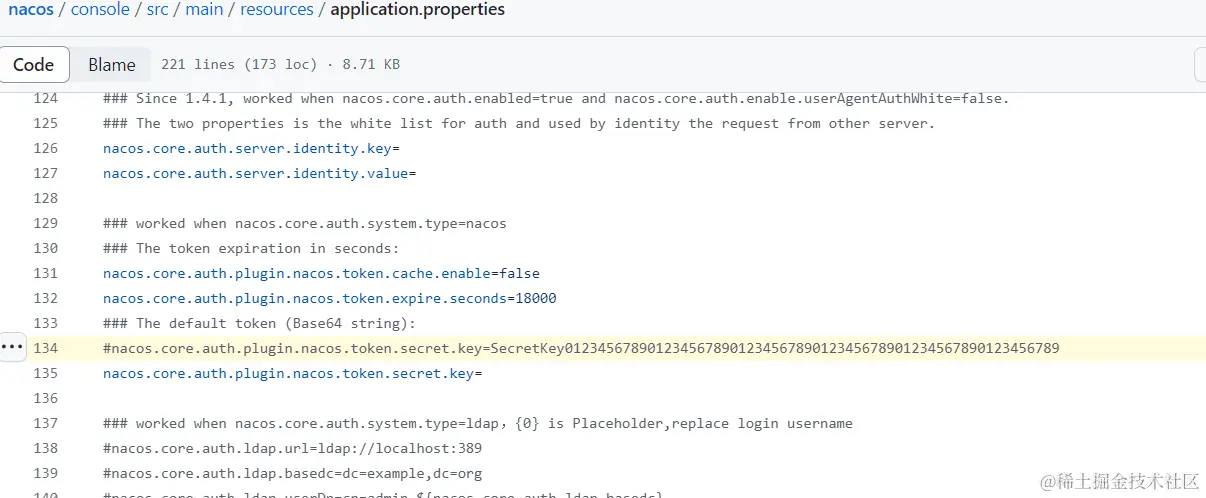1206x498 pixels.
Task: Select line number 126
Action: 46,149
